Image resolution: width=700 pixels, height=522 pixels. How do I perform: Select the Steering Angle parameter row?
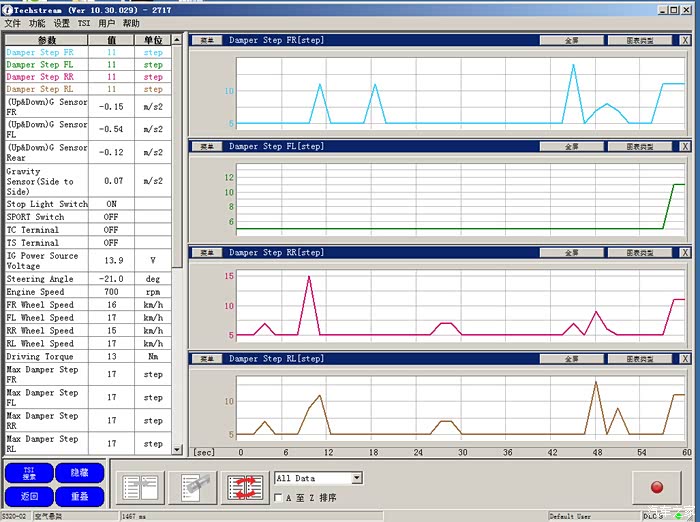coord(46,279)
